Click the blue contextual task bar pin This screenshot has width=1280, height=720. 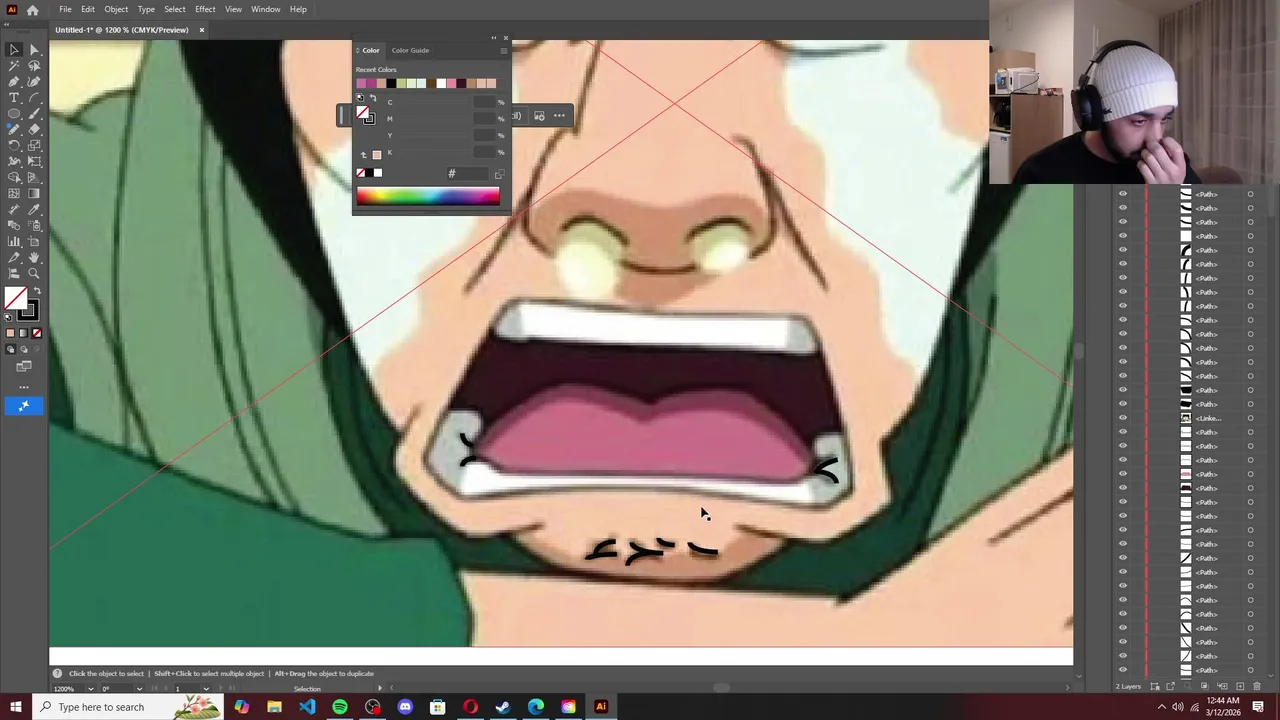pos(24,405)
